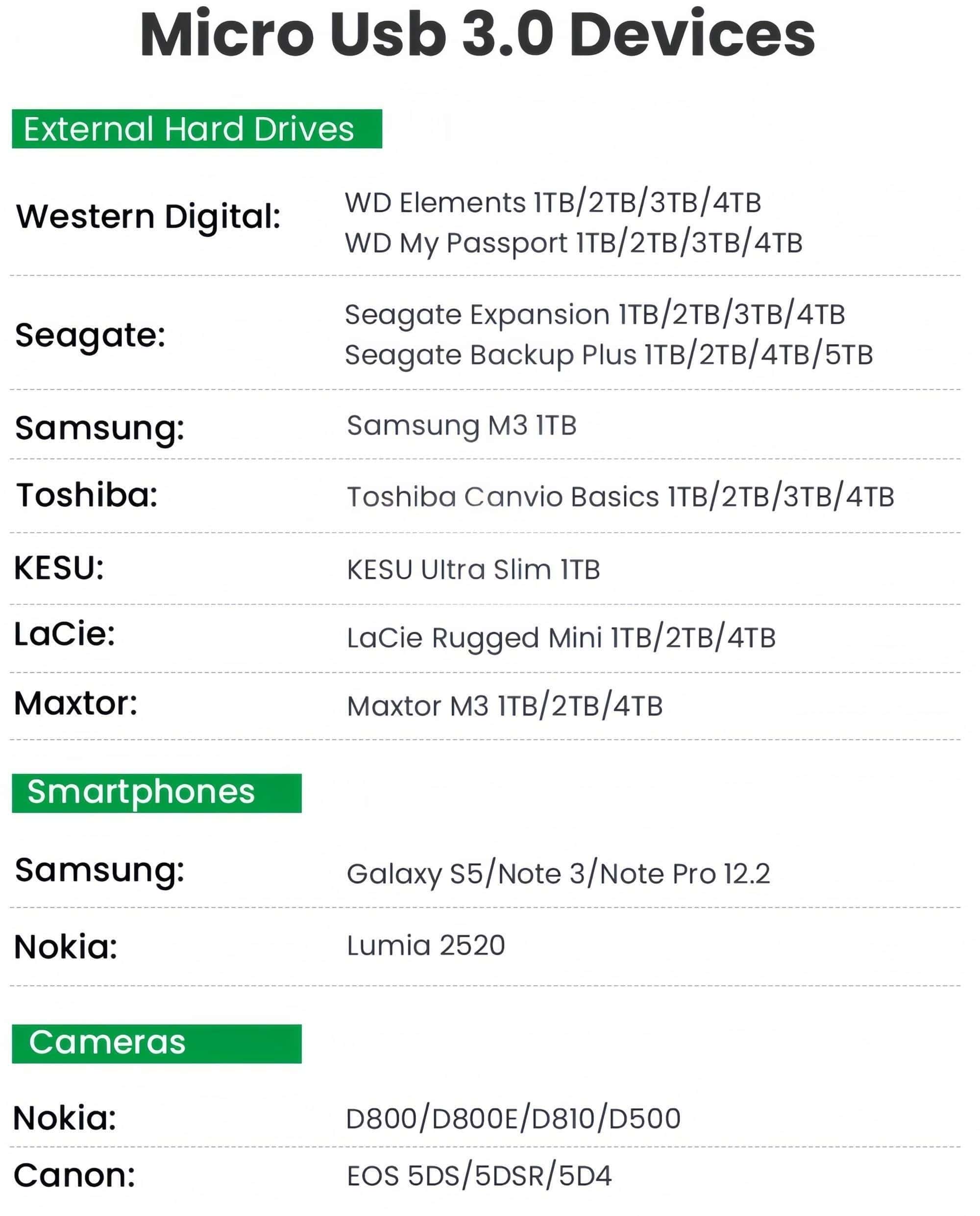Select the EOS 5DS/5DSR/5D4 entry
The image size is (980, 1216).
[x=479, y=1176]
